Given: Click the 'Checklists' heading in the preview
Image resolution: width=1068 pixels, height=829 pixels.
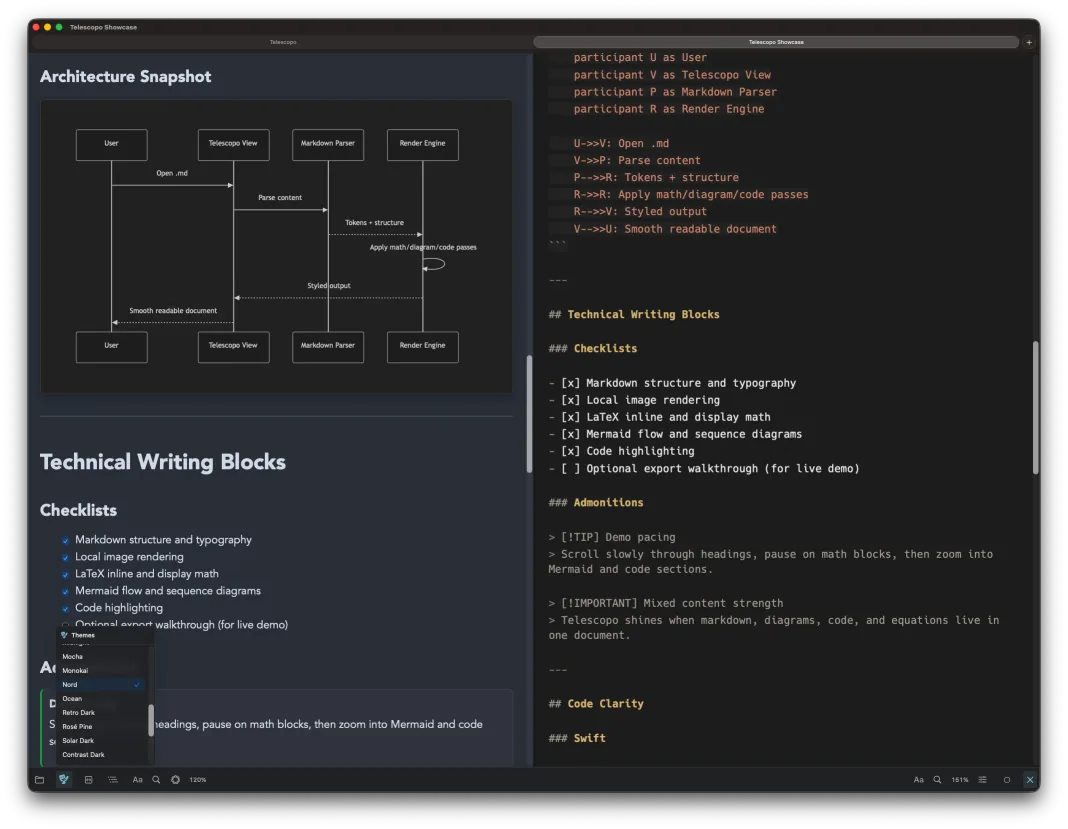Looking at the screenshot, I should pos(78,510).
